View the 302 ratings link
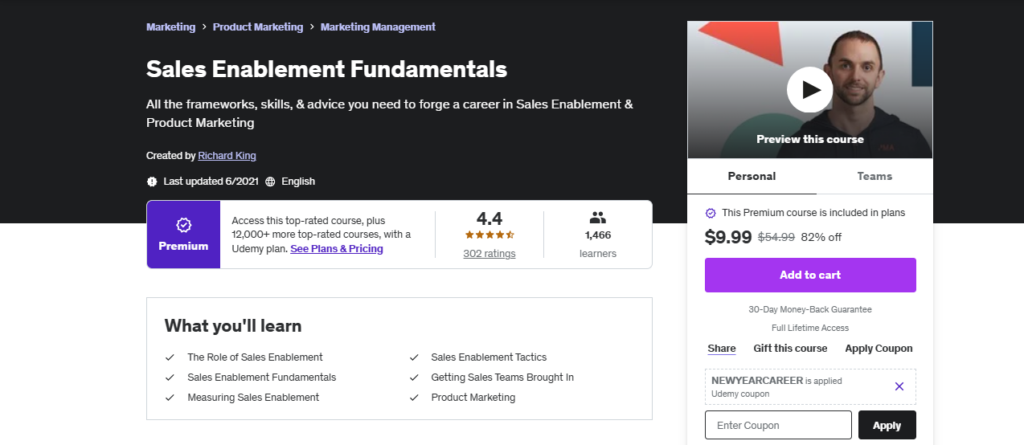This screenshot has width=1024, height=445. click(x=489, y=254)
